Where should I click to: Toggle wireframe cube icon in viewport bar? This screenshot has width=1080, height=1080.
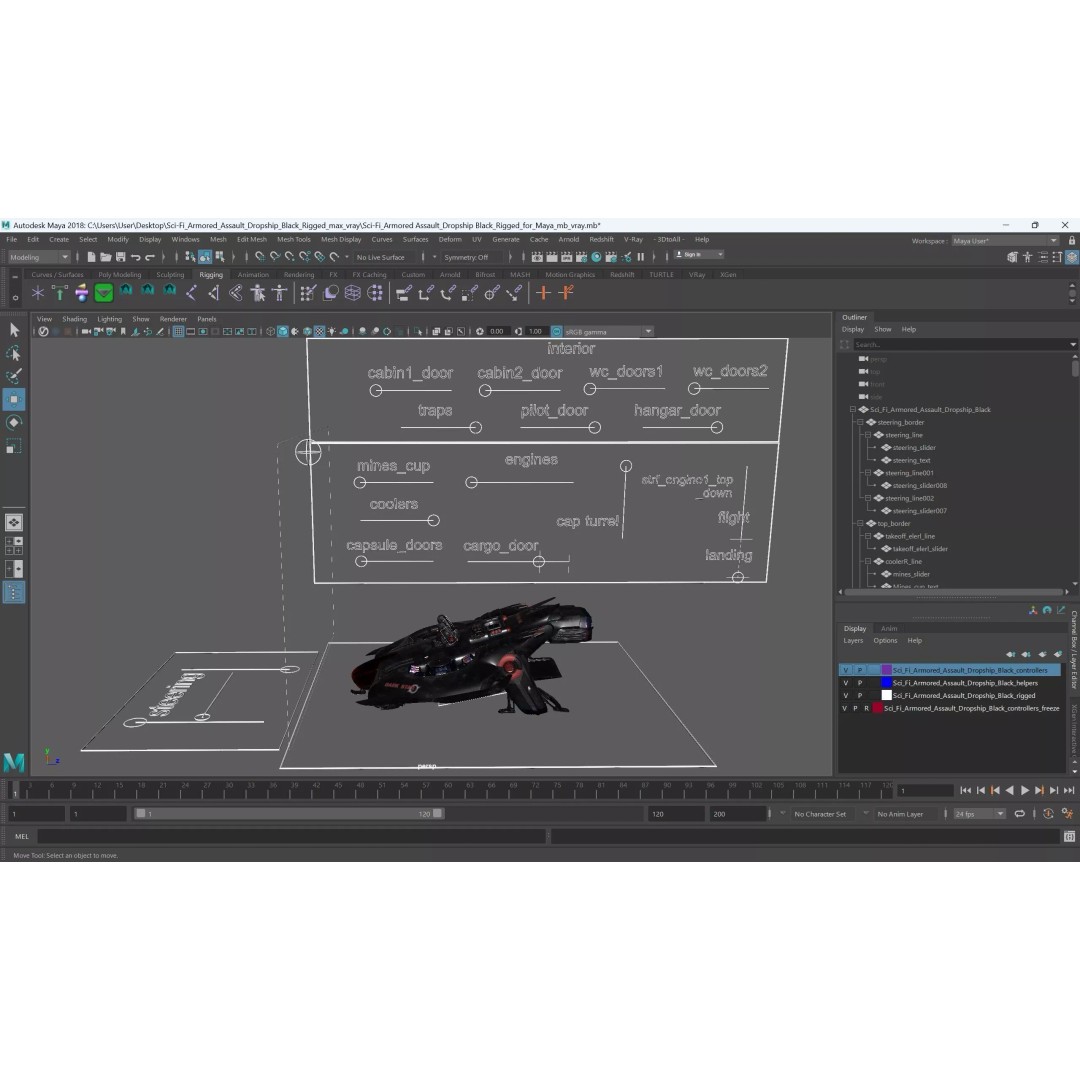tap(270, 331)
